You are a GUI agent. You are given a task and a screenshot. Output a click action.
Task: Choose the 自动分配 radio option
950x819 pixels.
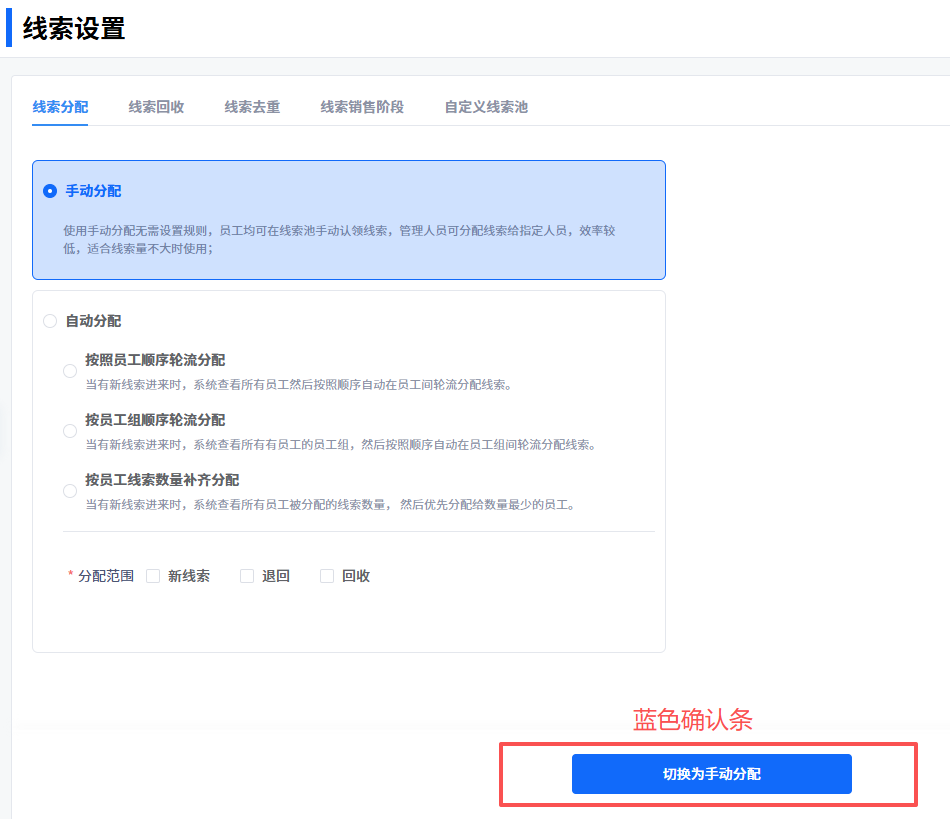[x=50, y=321]
